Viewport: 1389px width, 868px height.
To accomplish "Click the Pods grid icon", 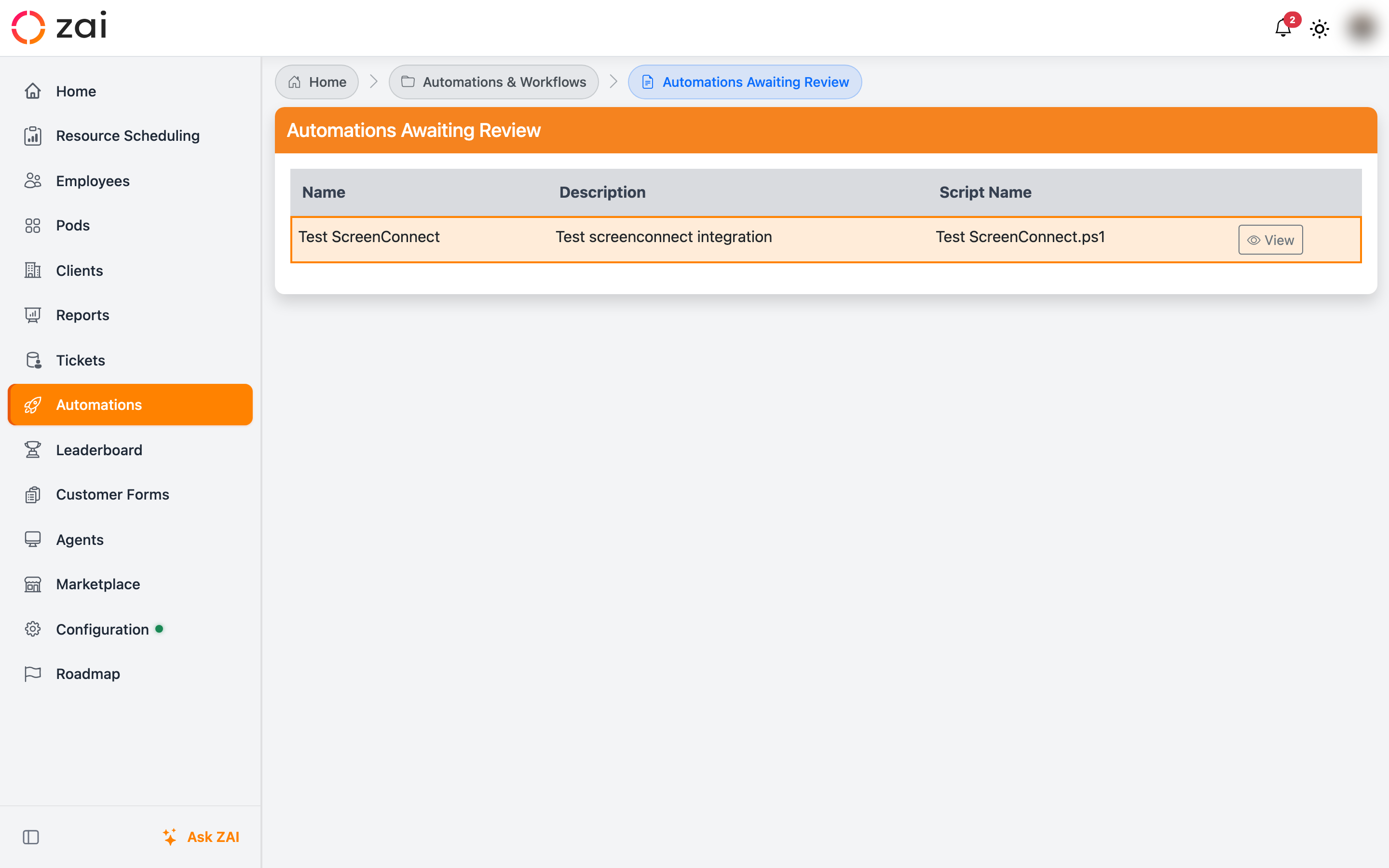I will click(33, 226).
